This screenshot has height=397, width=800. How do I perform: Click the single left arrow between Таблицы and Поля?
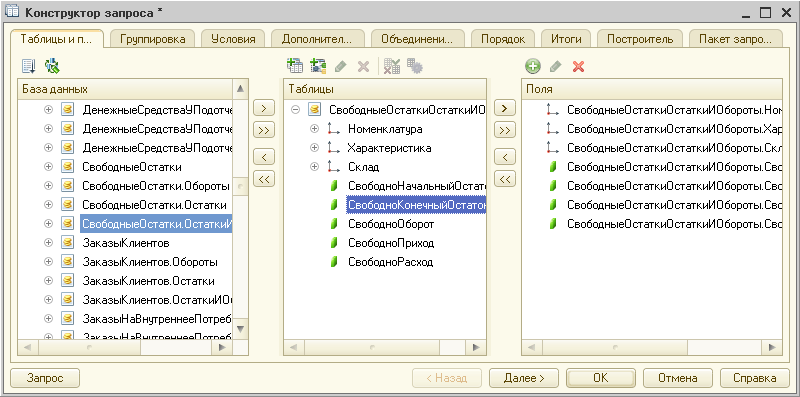tap(505, 156)
